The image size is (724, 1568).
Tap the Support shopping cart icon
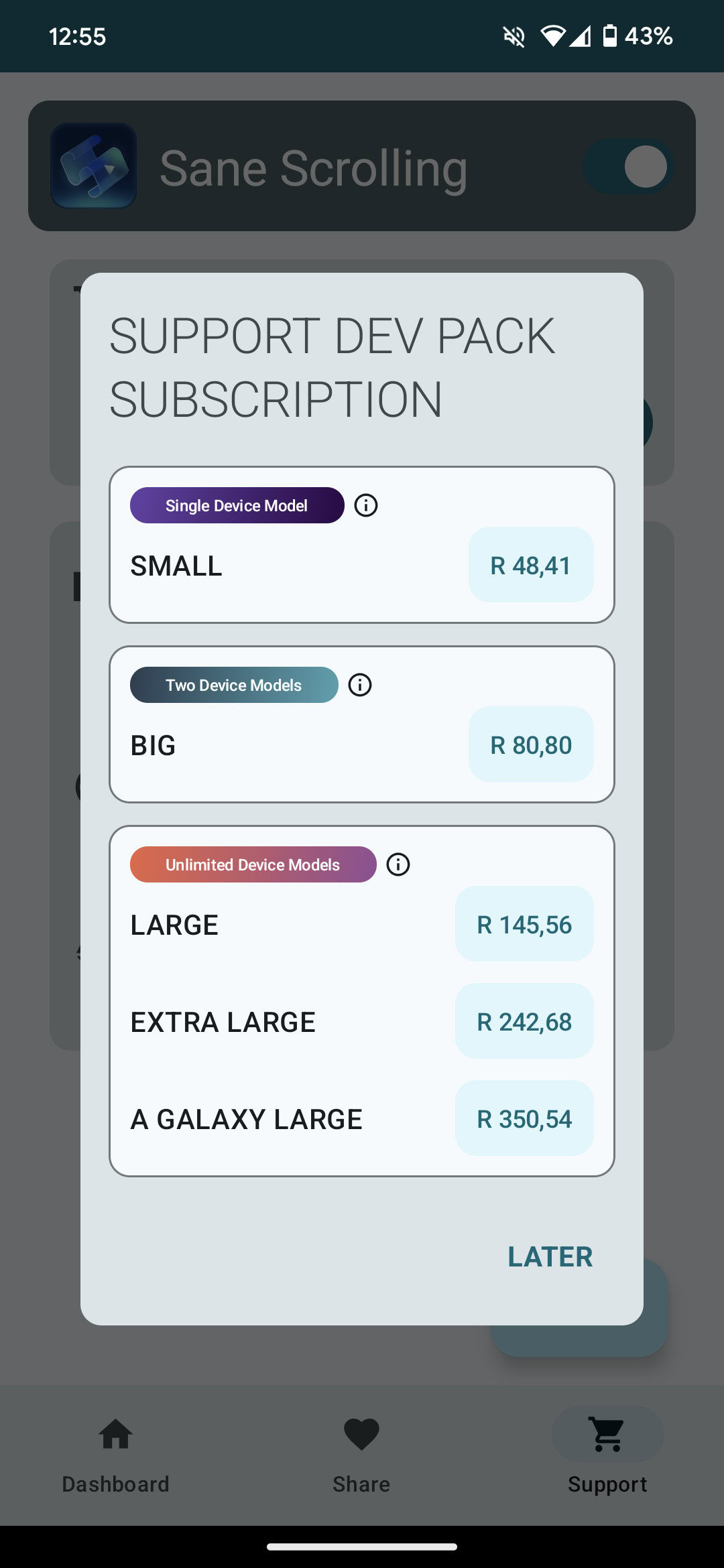pyautogui.click(x=607, y=1435)
